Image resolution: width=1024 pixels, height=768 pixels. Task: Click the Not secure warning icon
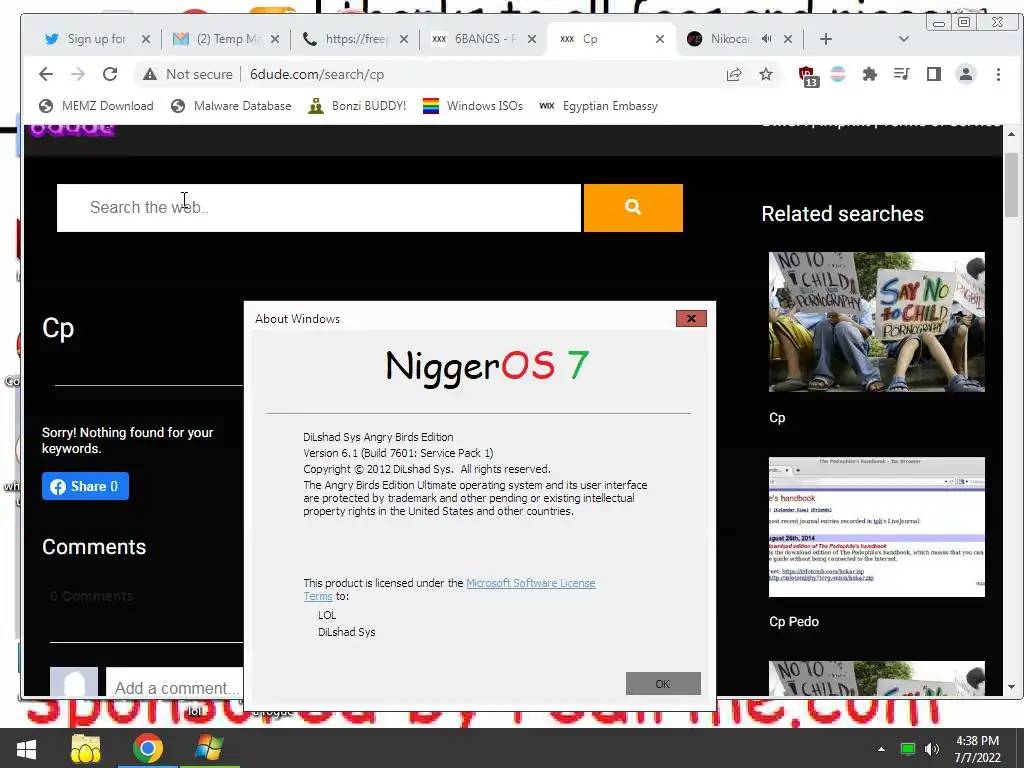(150, 74)
